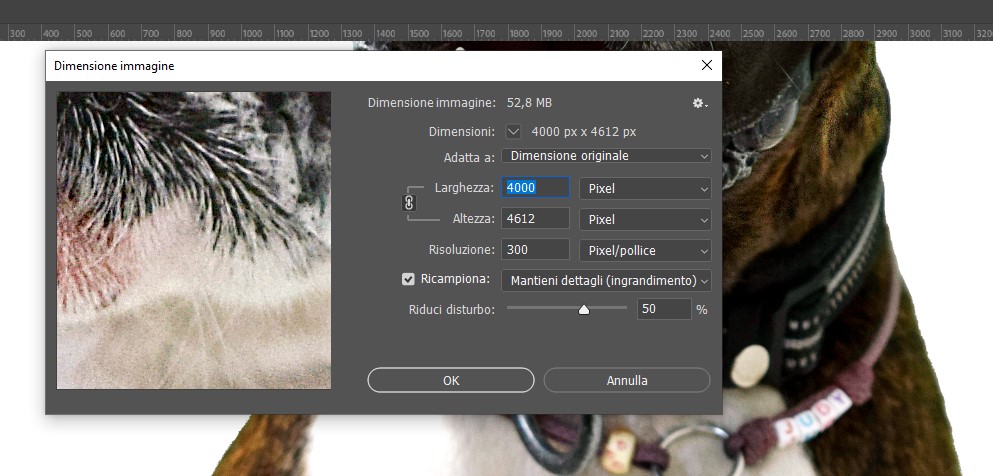Click the Risoluzione field showing 300
Viewport: 993px width, 476px height.
[x=535, y=249]
